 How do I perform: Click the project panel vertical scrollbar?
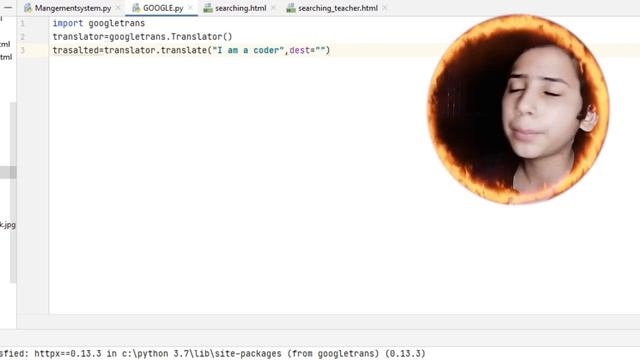click(x=13, y=192)
